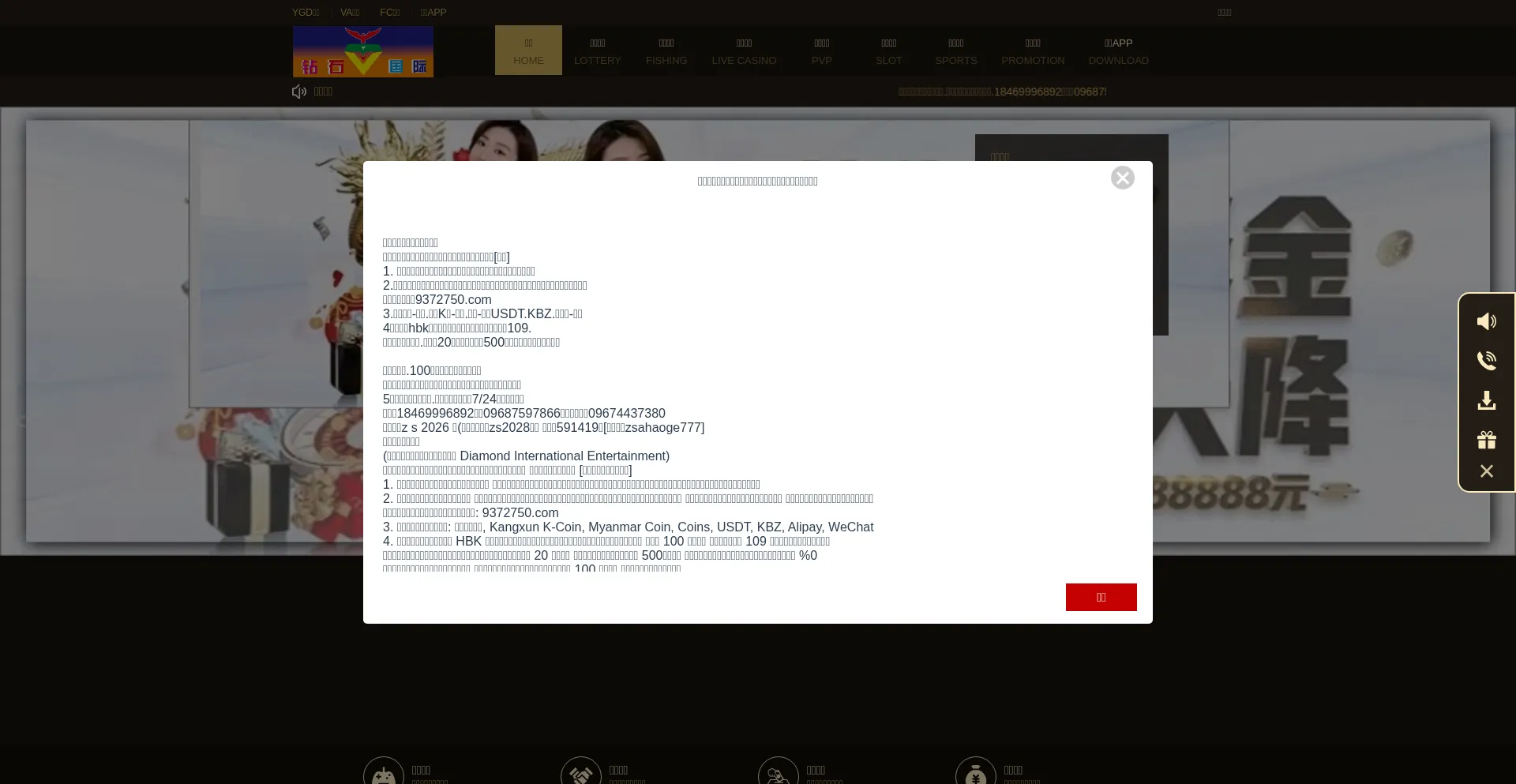
Task: Click the notice line starting with "4. " mentioning HBK
Action: click(606, 542)
